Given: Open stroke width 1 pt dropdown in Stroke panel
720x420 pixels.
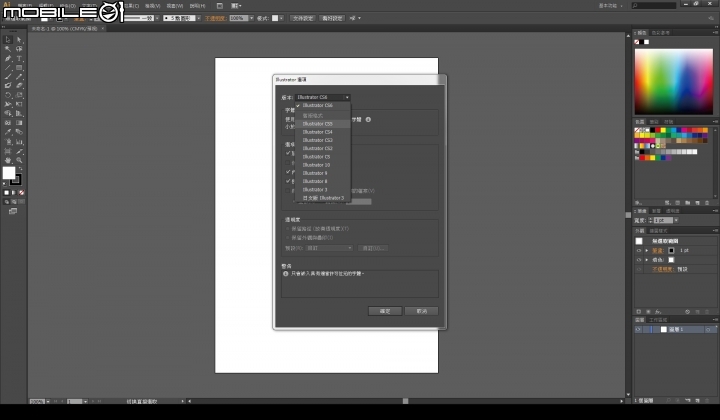Looking at the screenshot, I should click(x=676, y=220).
